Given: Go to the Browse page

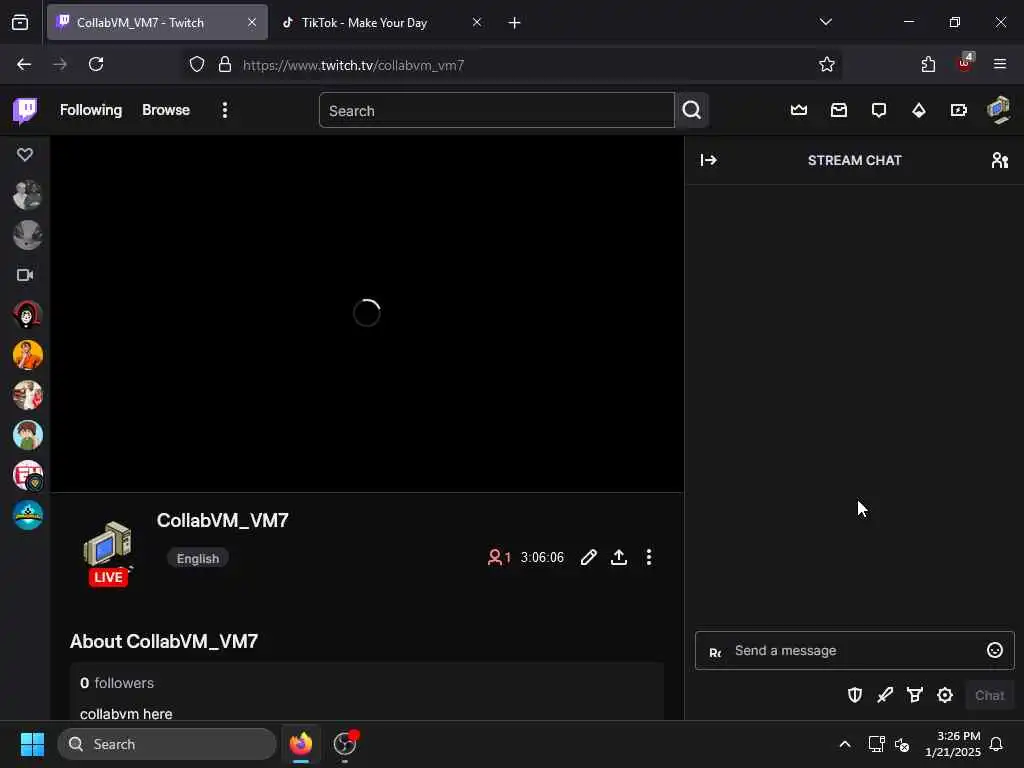Looking at the screenshot, I should click(x=166, y=110).
